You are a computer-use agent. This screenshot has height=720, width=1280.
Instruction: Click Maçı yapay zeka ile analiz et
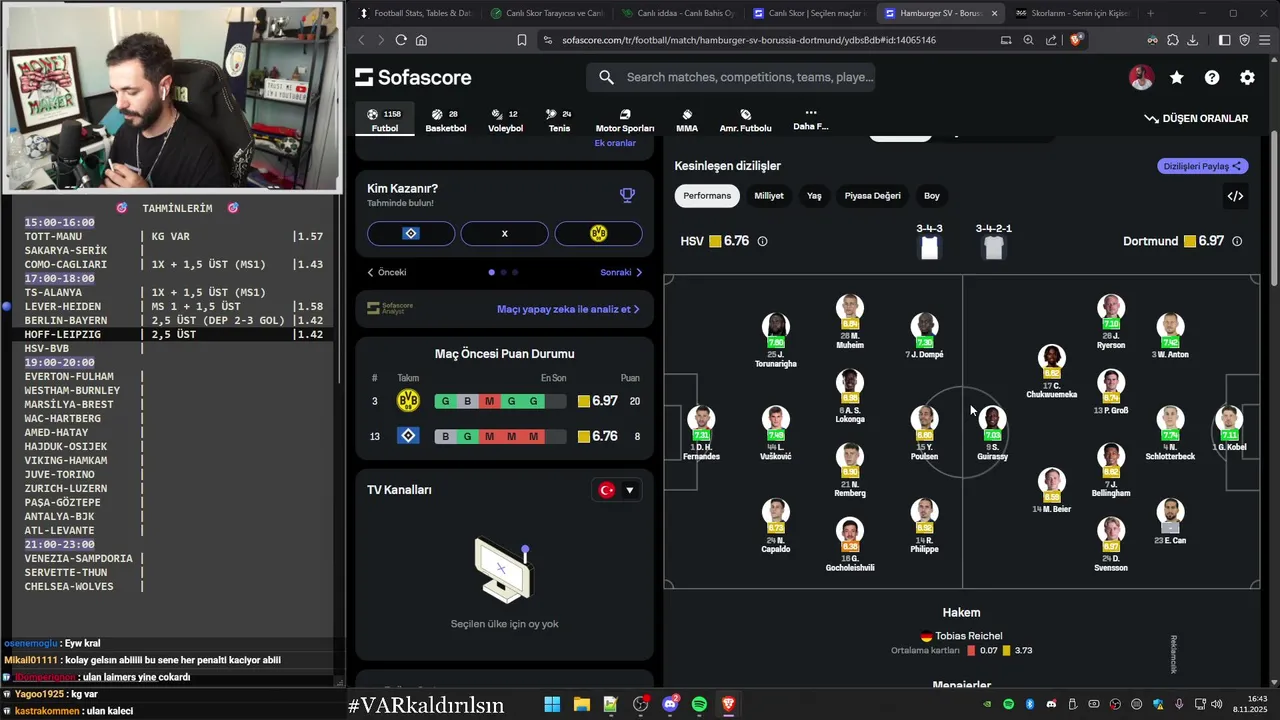click(x=568, y=309)
